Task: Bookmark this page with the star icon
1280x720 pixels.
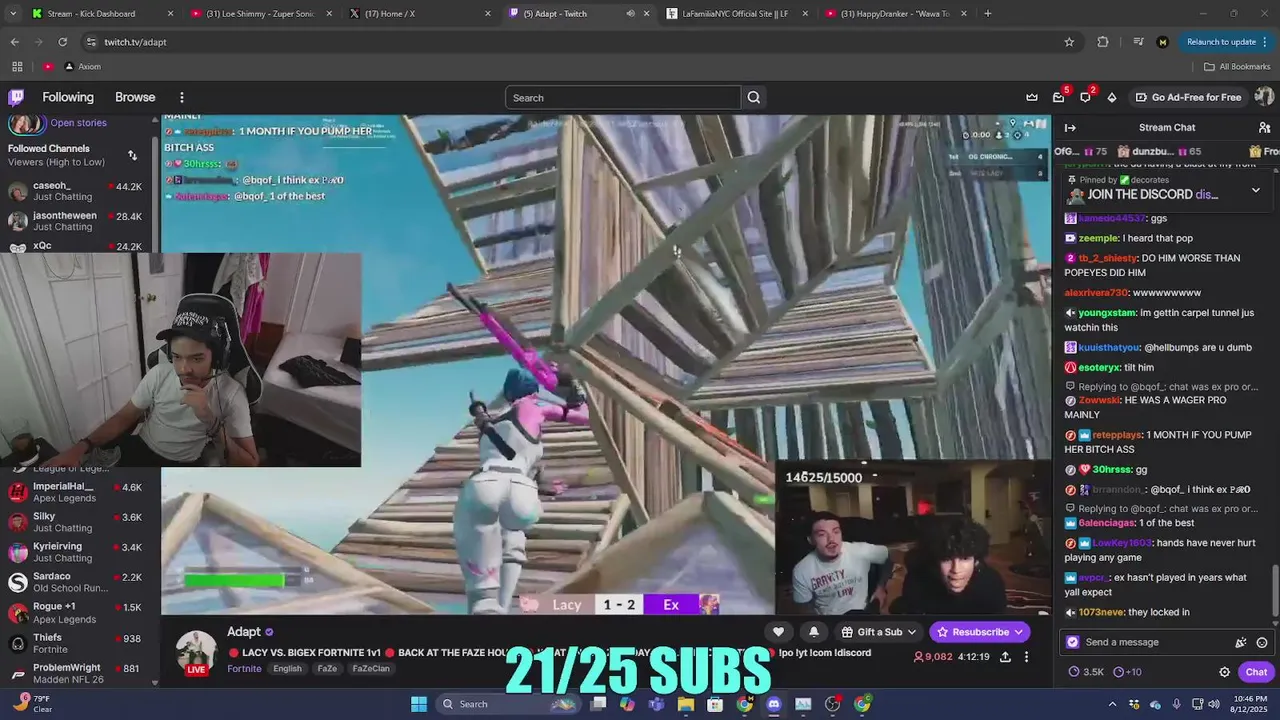Action: click(x=1069, y=42)
